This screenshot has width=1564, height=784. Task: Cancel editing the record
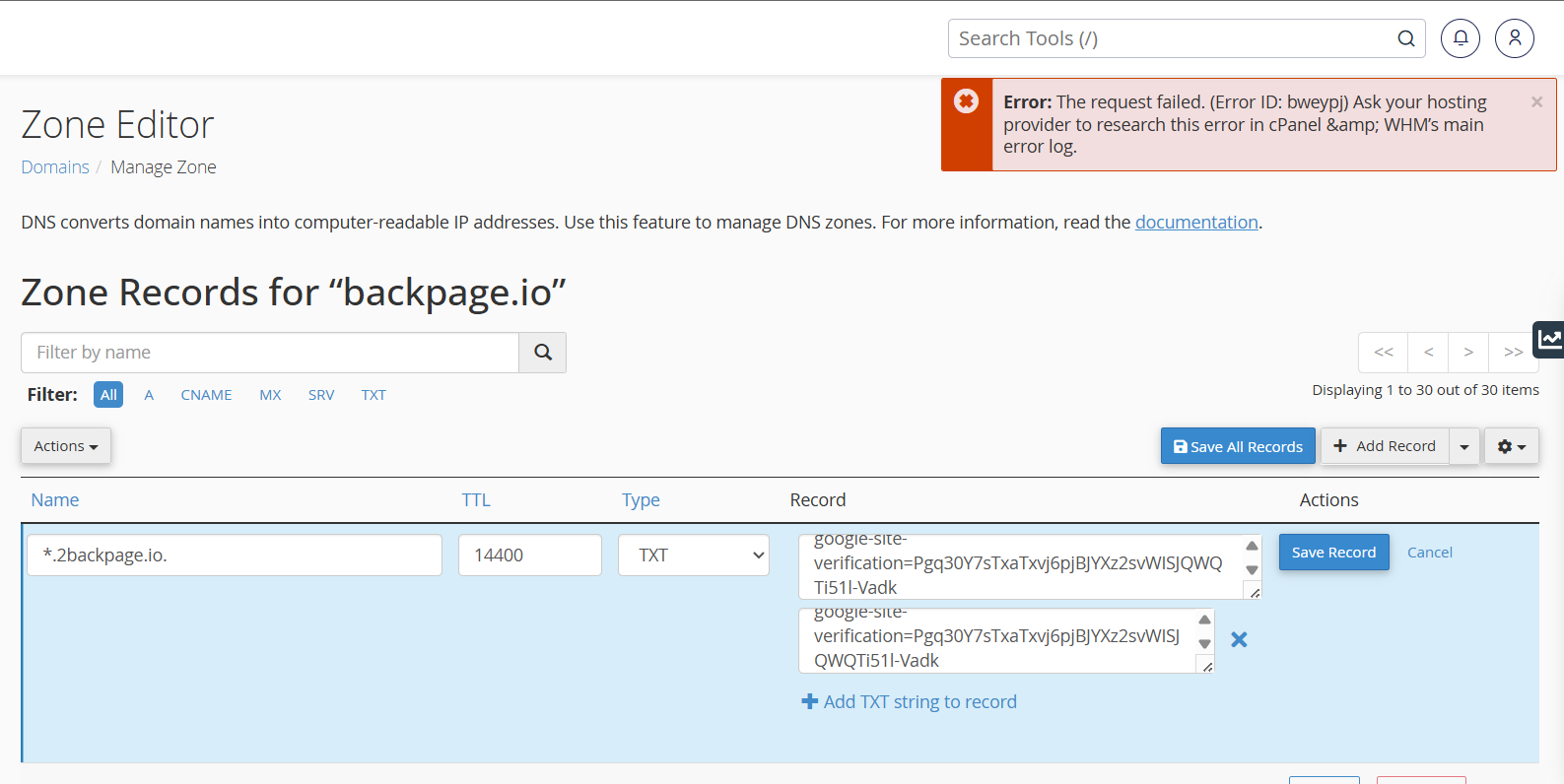click(x=1429, y=553)
